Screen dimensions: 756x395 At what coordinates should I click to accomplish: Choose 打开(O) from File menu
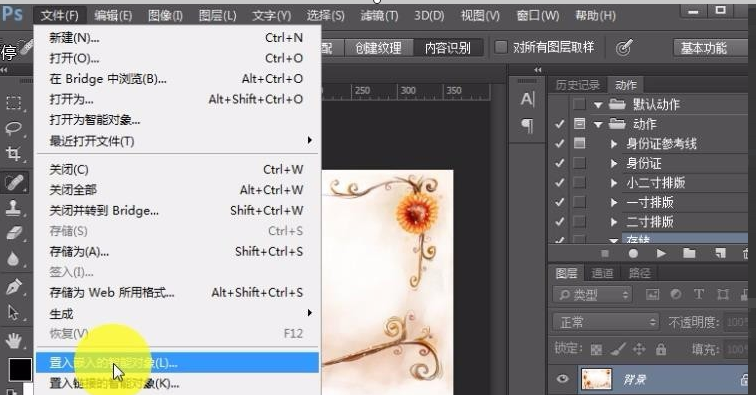click(177, 58)
